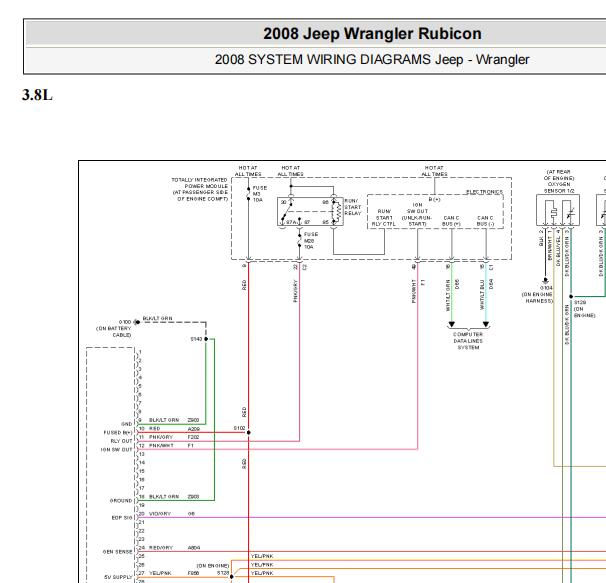Screen dimensions: 606x583
Task: Click the "COMPUTER DATA LINES SYSTEM" label
Action: (x=468, y=341)
